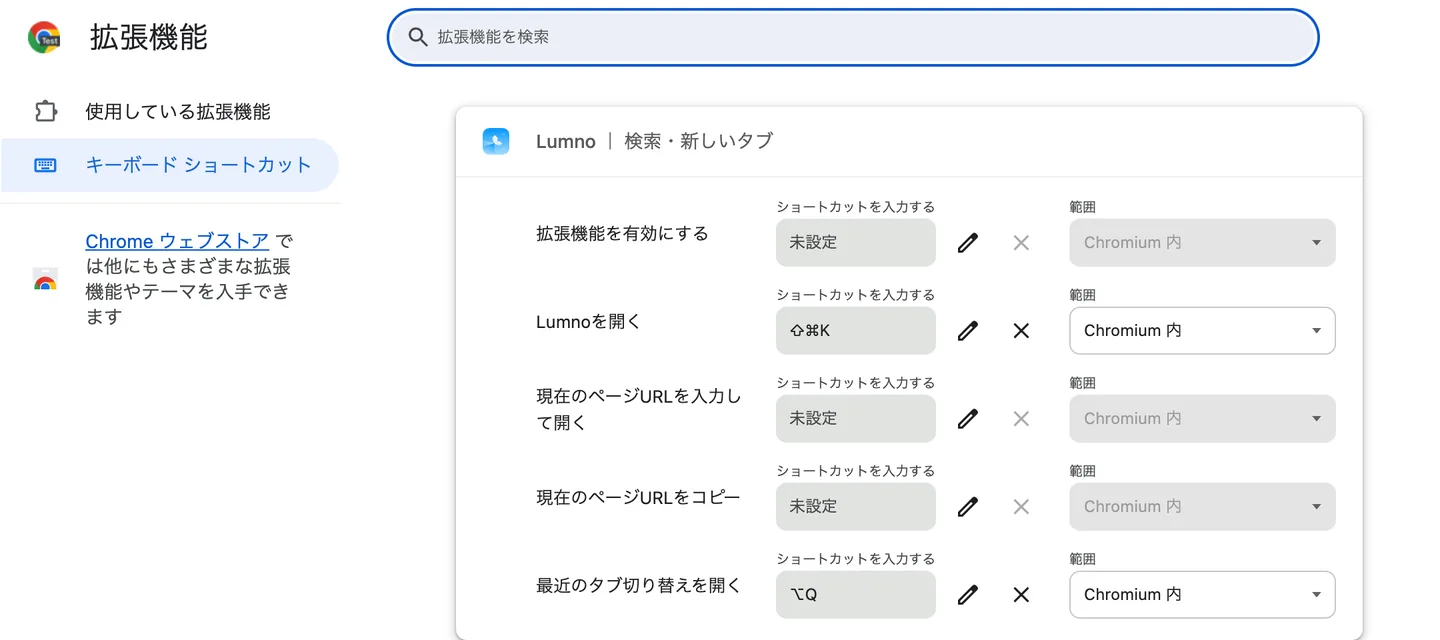Open scope dropdown for 拡張機能を有効にする

(1202, 243)
